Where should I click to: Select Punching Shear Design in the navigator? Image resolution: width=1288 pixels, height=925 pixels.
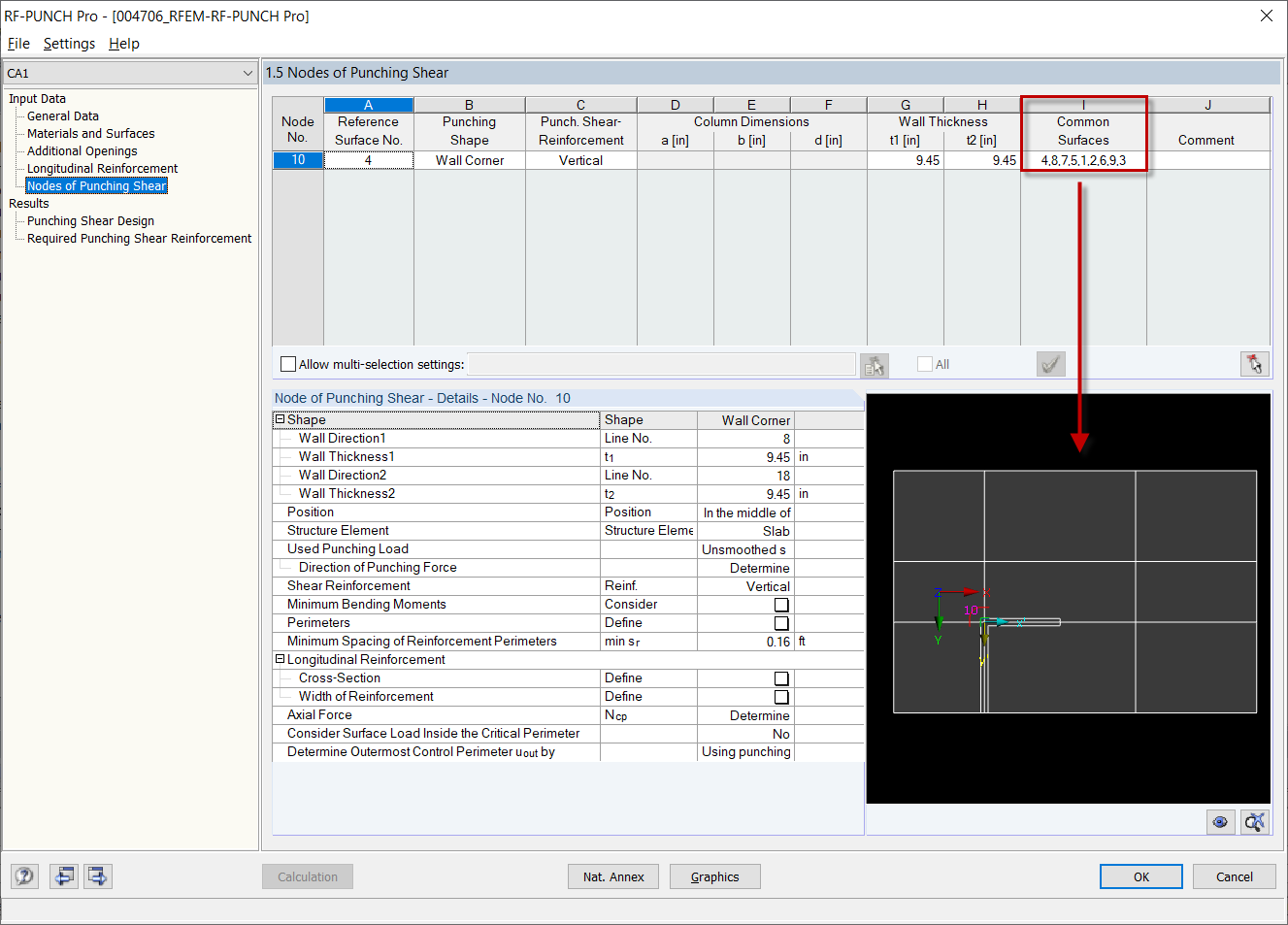(89, 220)
